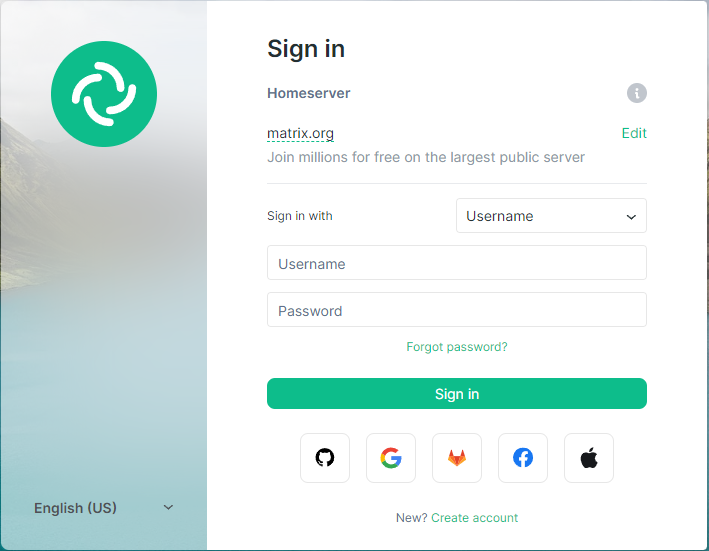Continue with GitHub sign-in icon
Image resolution: width=709 pixels, height=551 pixels.
coord(325,458)
